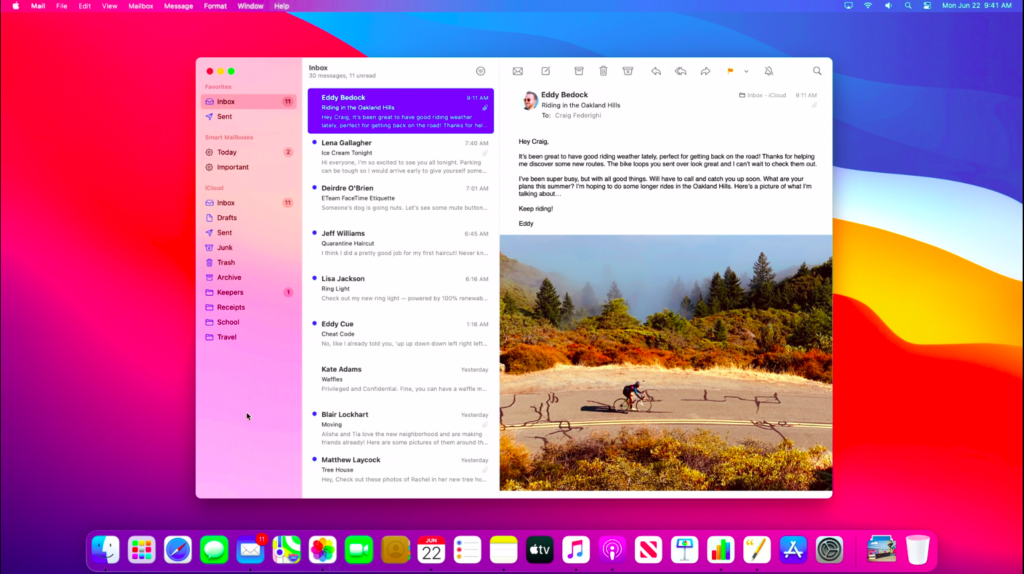Open Photos from the Dock
The image size is (1024, 574).
(x=323, y=550)
